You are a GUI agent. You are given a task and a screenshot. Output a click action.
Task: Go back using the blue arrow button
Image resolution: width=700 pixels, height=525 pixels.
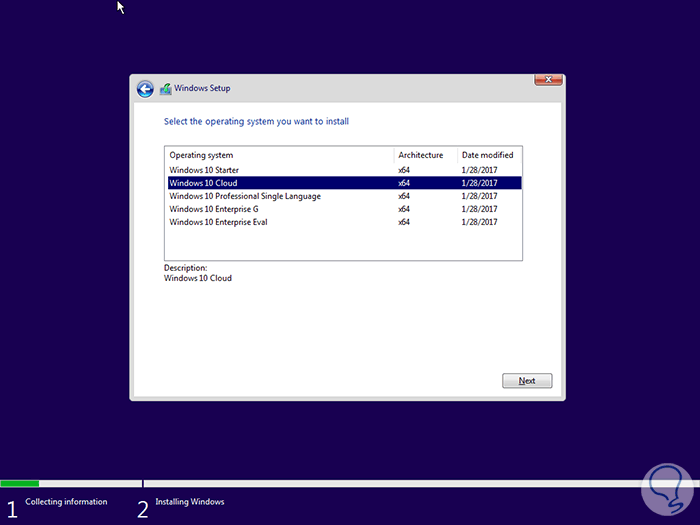pyautogui.click(x=145, y=89)
